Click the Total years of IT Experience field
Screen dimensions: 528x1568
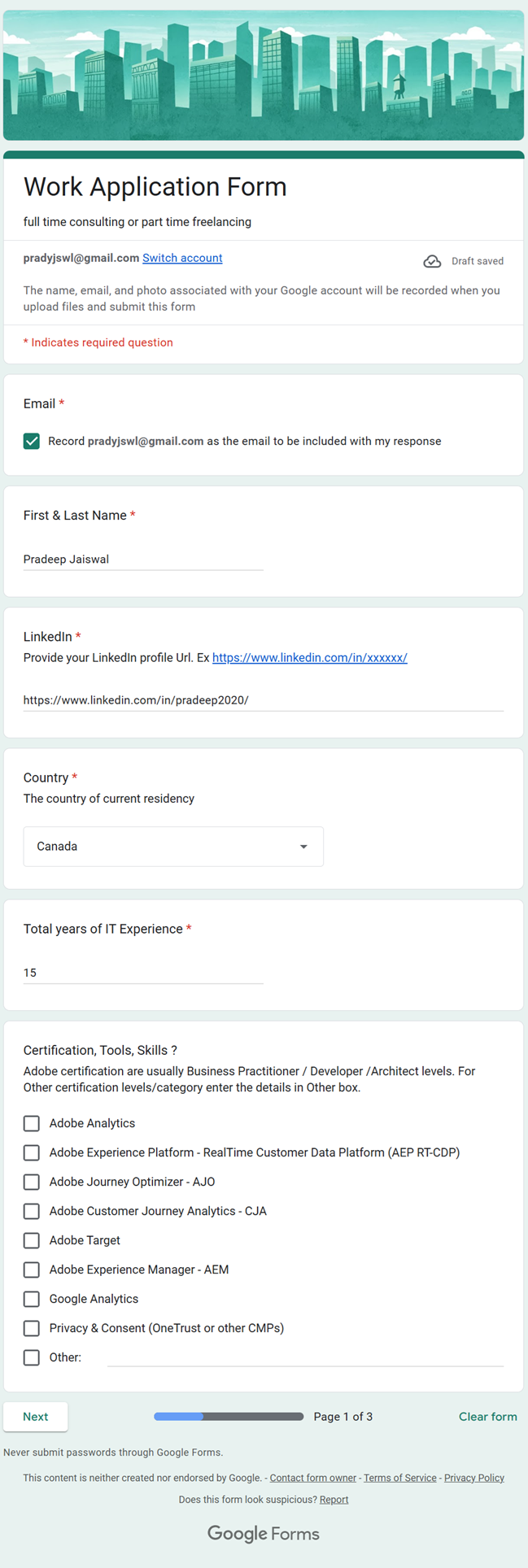(x=143, y=973)
